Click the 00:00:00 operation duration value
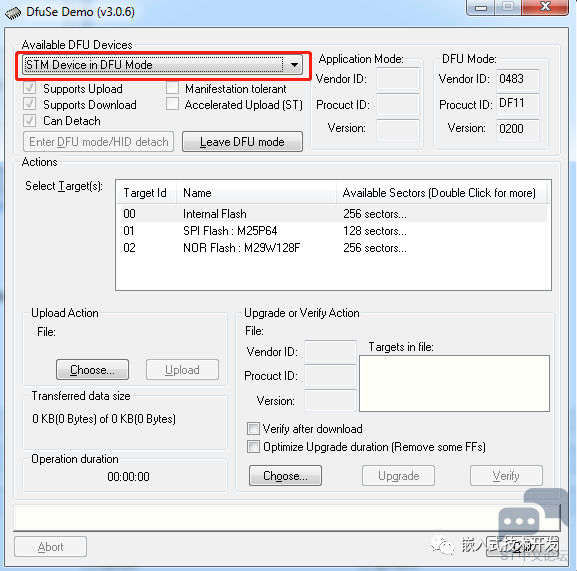577x571 pixels. click(x=128, y=477)
